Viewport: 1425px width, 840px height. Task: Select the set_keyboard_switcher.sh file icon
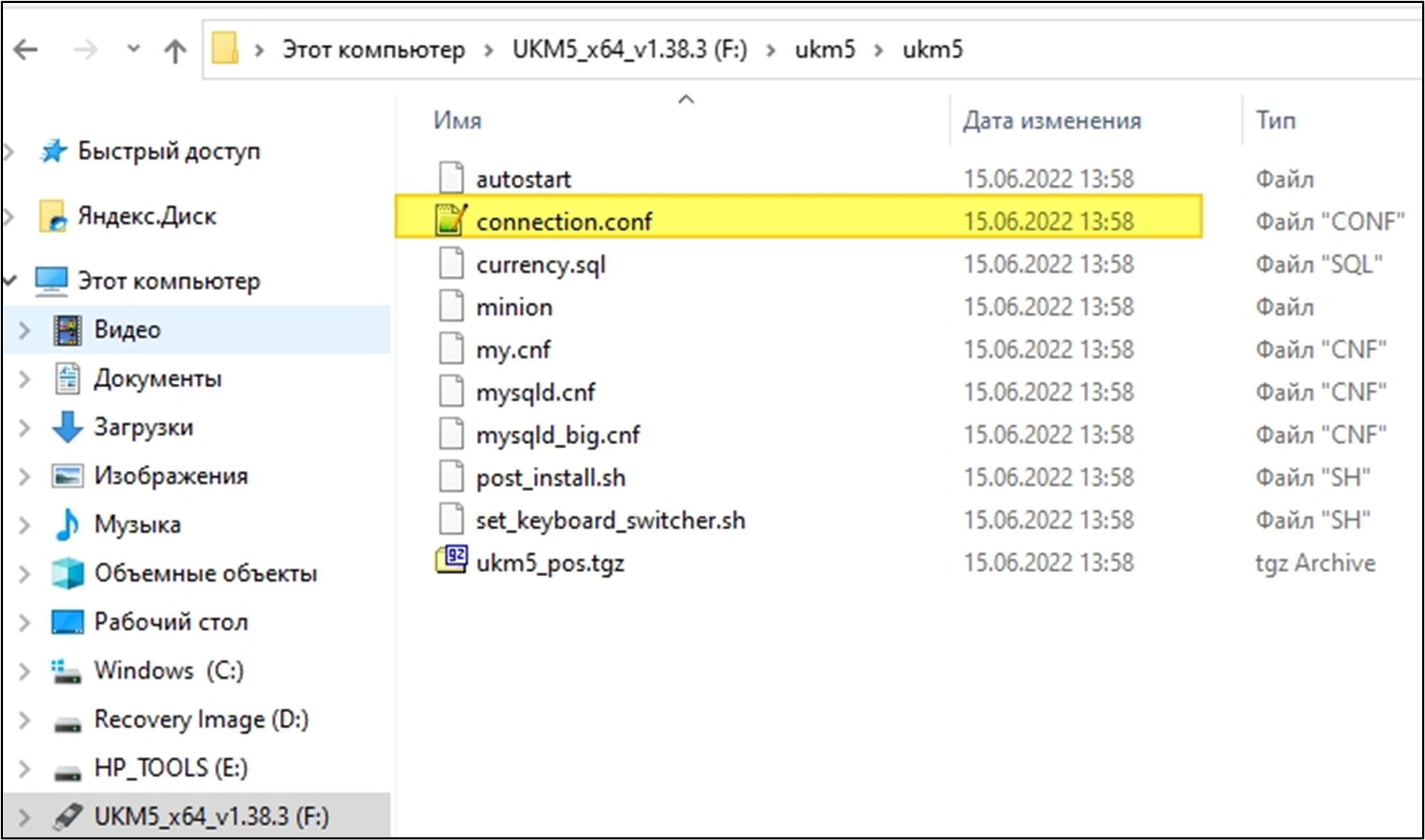[452, 519]
